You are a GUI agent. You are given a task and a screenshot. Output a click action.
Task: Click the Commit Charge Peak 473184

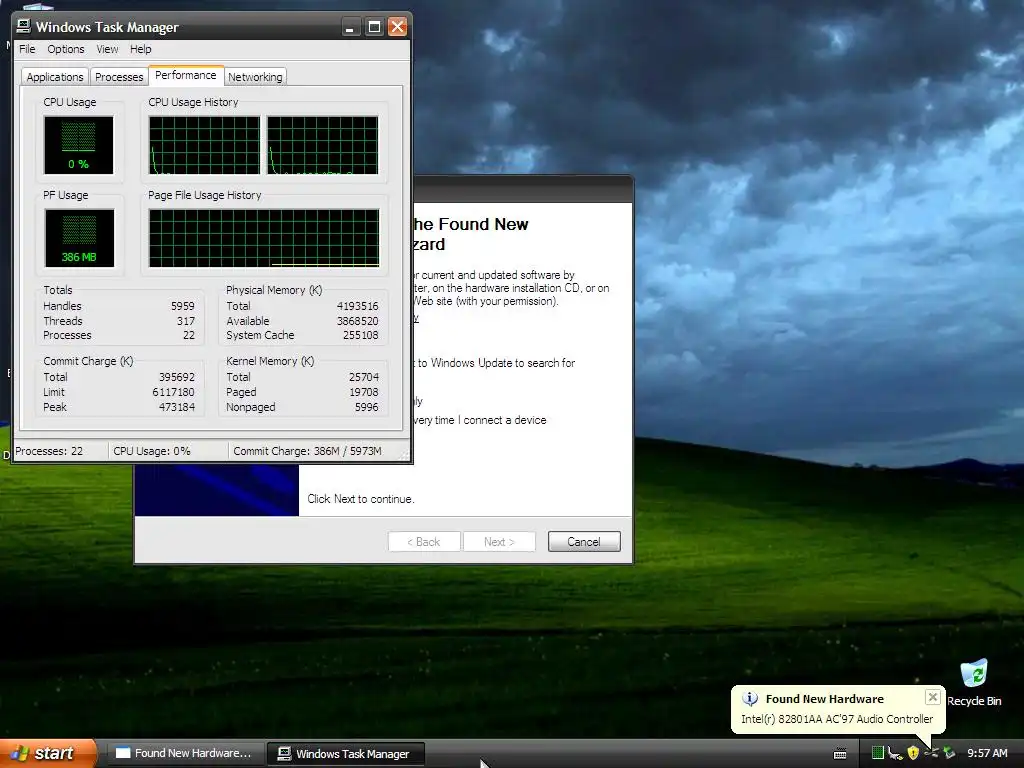176,407
